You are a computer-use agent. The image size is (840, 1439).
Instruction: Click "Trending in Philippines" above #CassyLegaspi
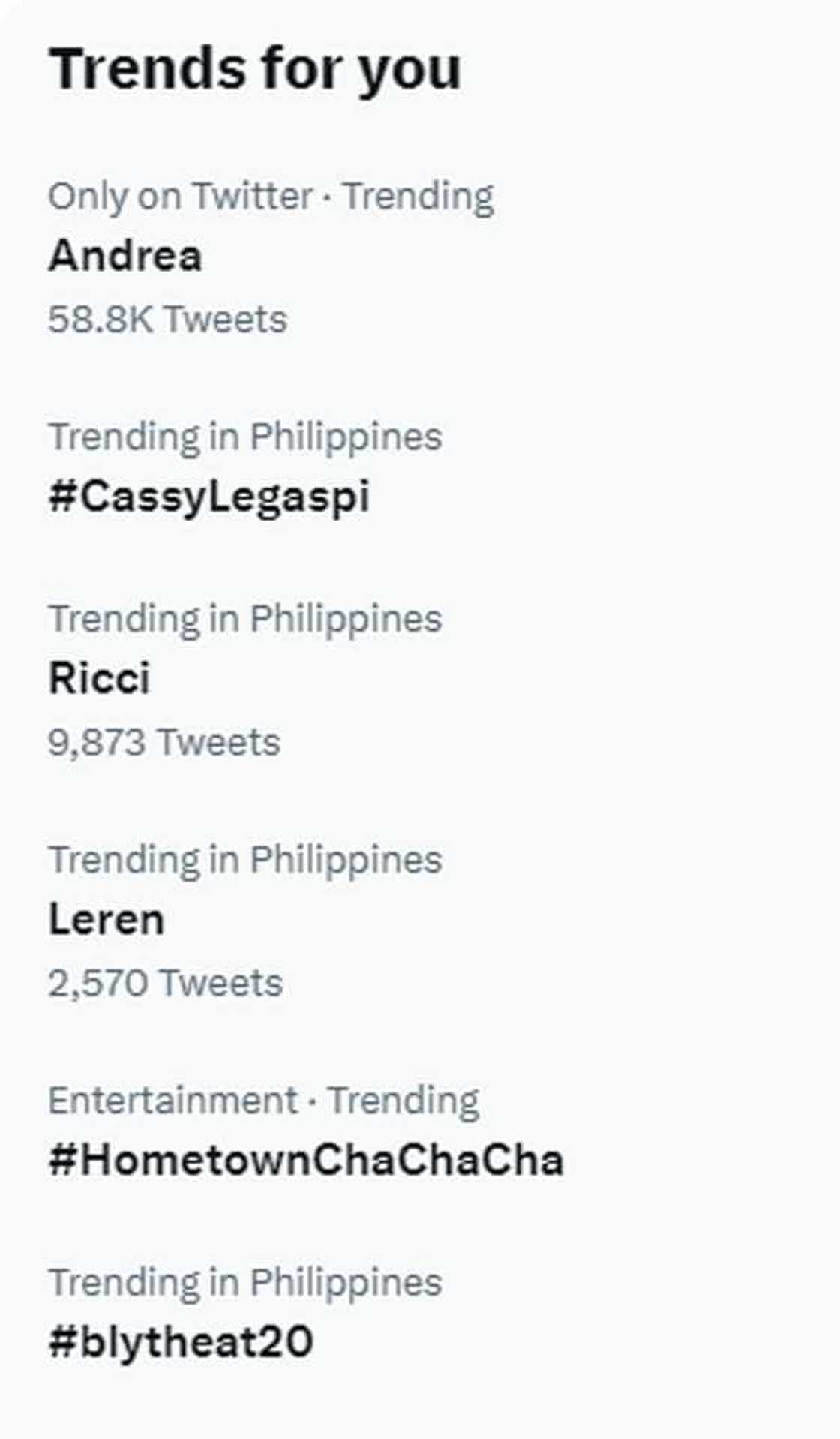click(x=245, y=437)
